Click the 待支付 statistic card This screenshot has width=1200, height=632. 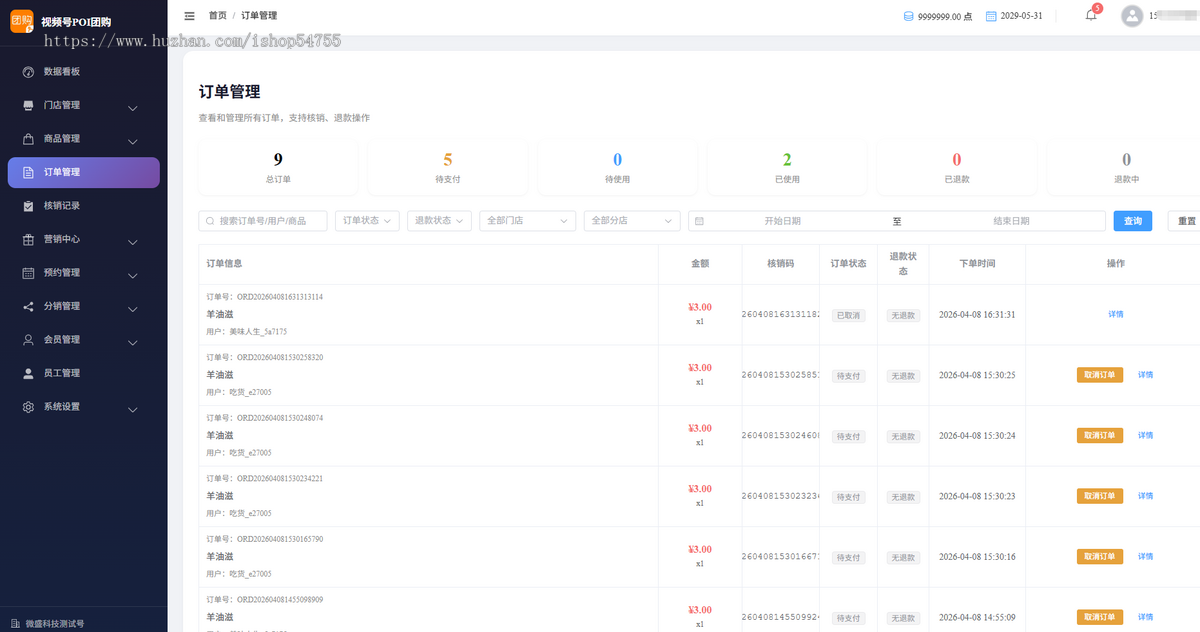coord(448,167)
